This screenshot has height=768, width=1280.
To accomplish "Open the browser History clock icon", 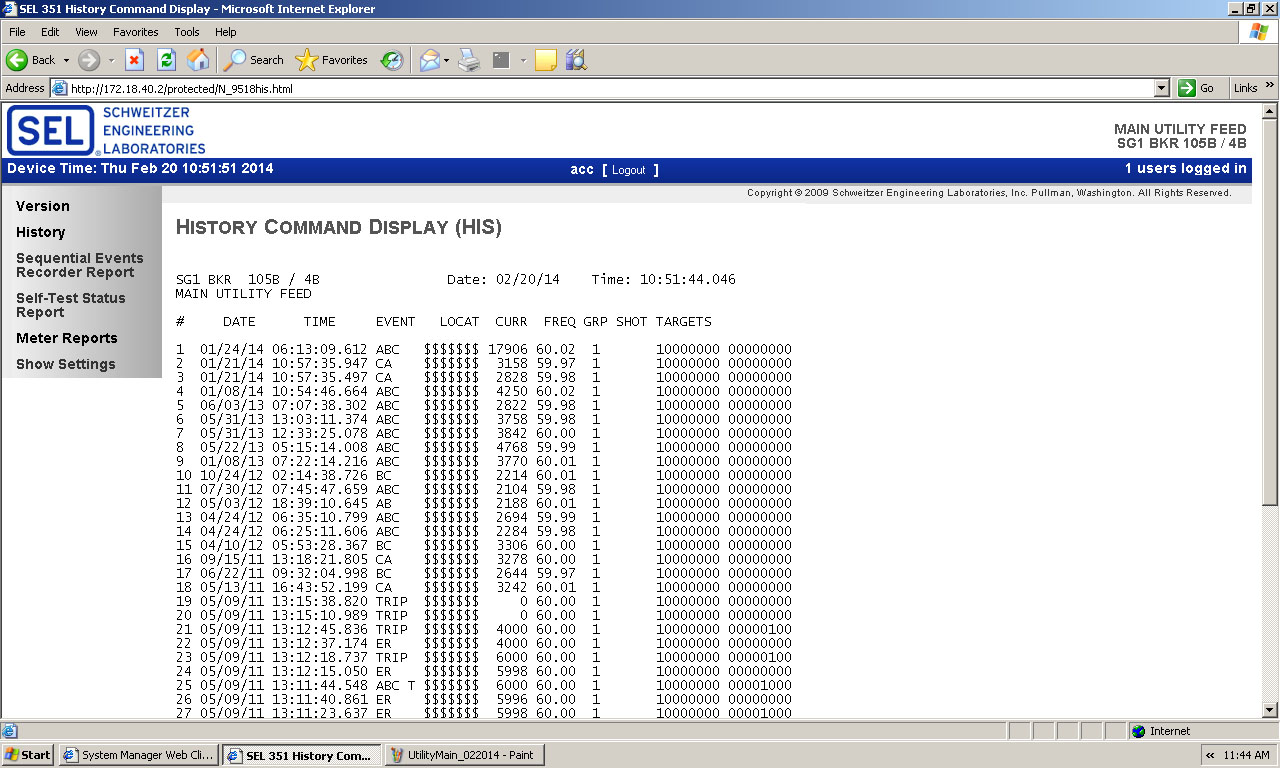I will click(x=392, y=60).
